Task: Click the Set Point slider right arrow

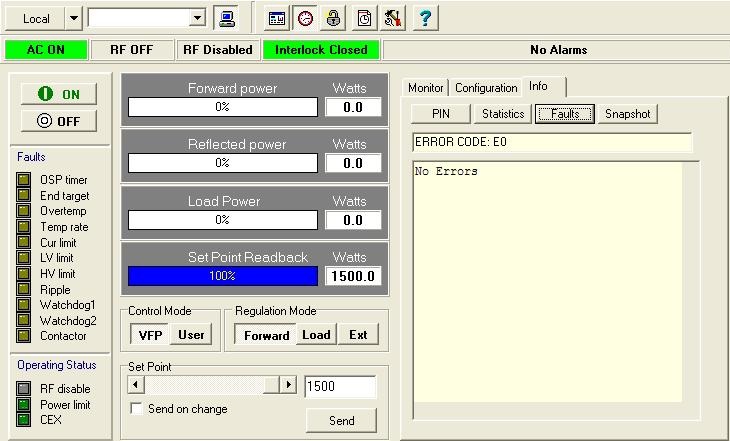Action: (x=288, y=385)
